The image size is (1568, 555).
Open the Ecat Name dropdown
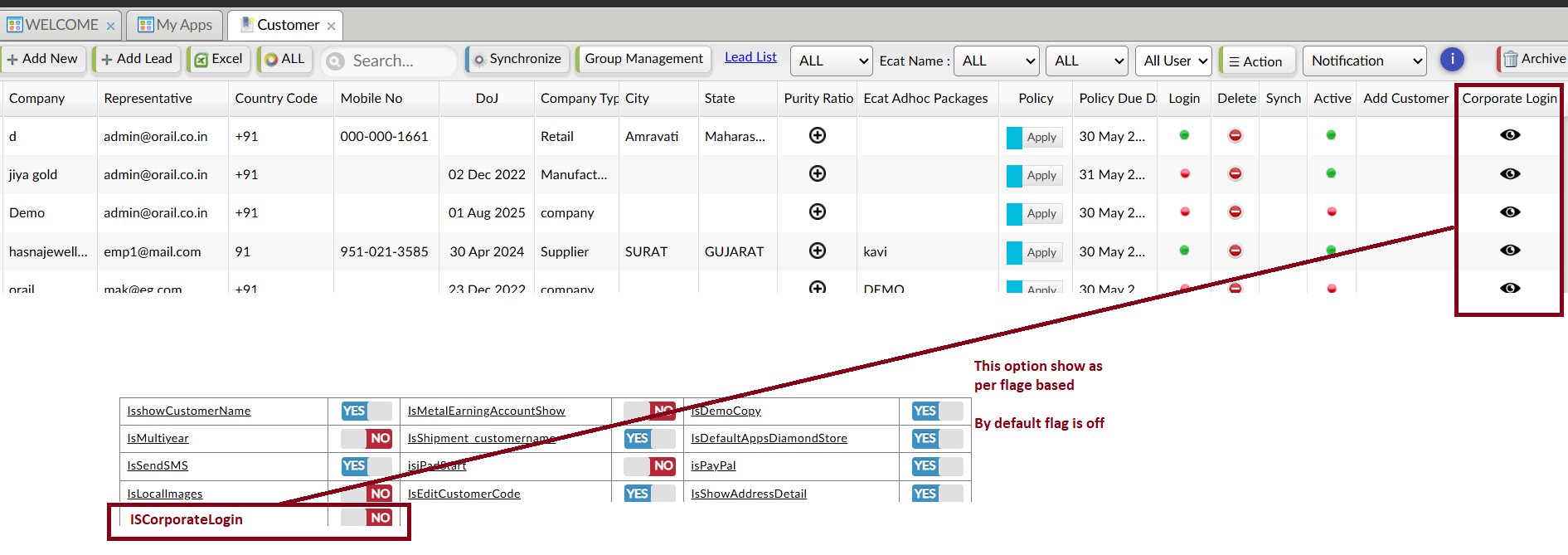point(996,61)
